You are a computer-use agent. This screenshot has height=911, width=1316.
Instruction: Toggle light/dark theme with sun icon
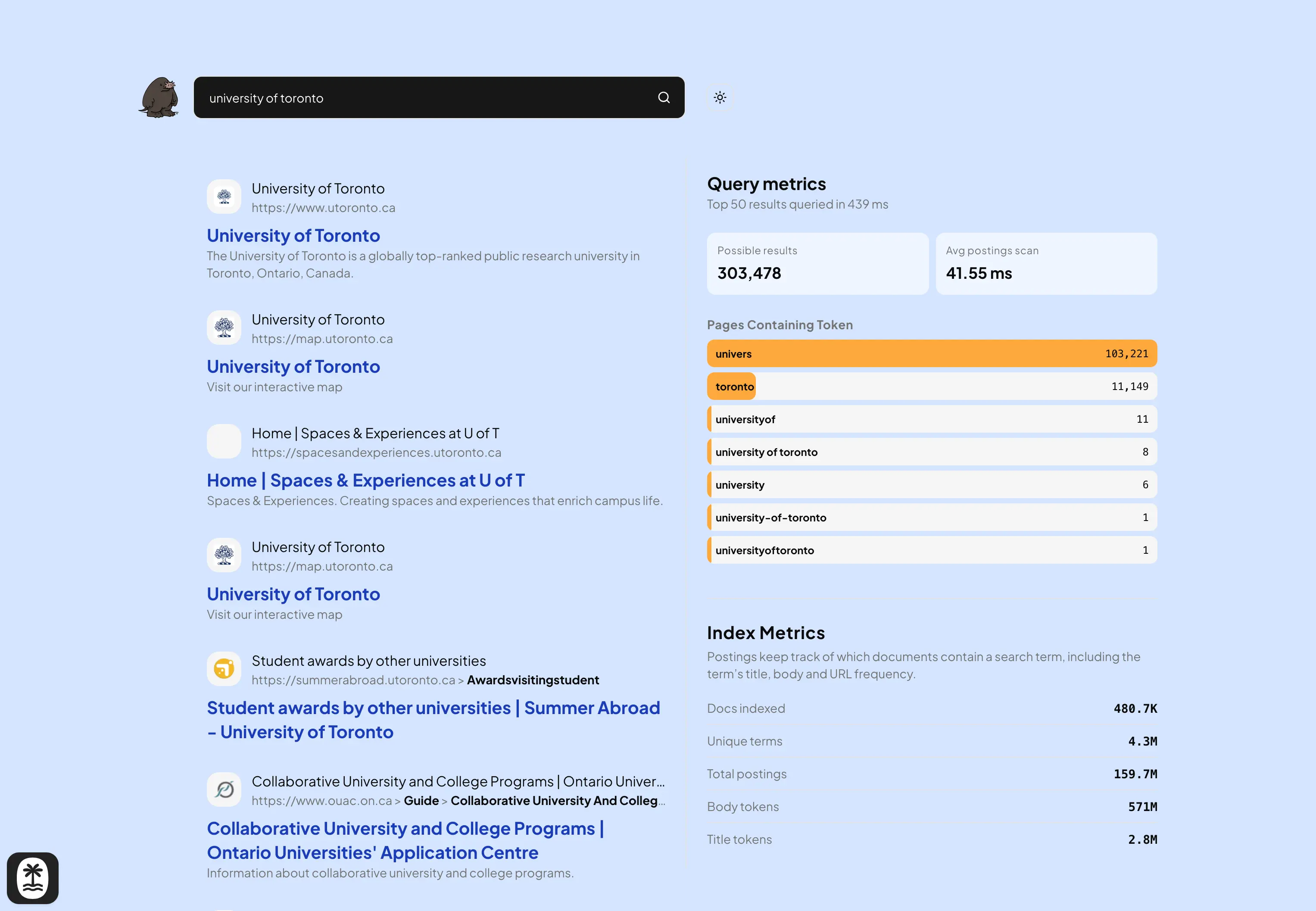[x=720, y=97]
